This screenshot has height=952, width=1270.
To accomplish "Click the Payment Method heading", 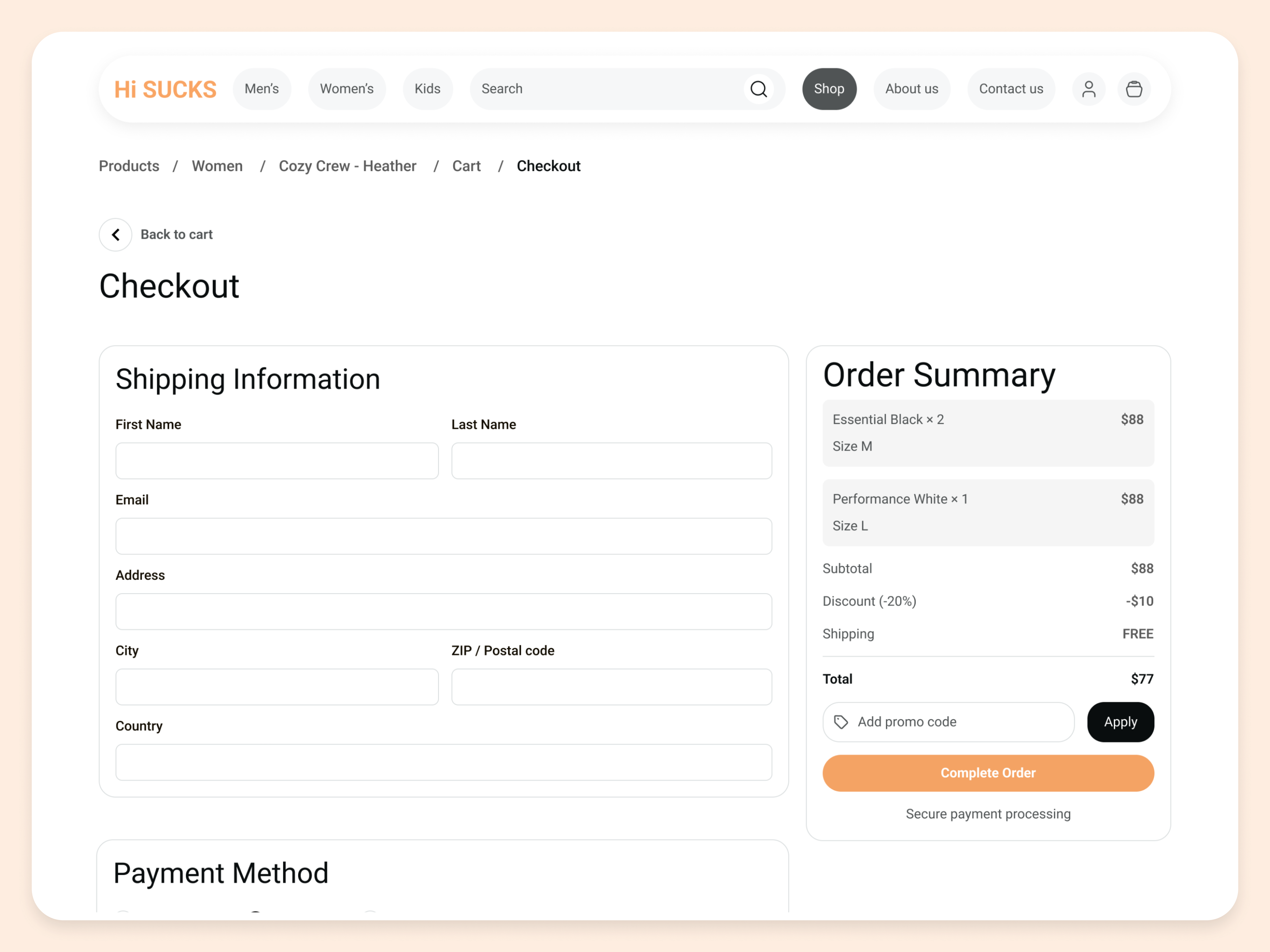I will pos(221,873).
